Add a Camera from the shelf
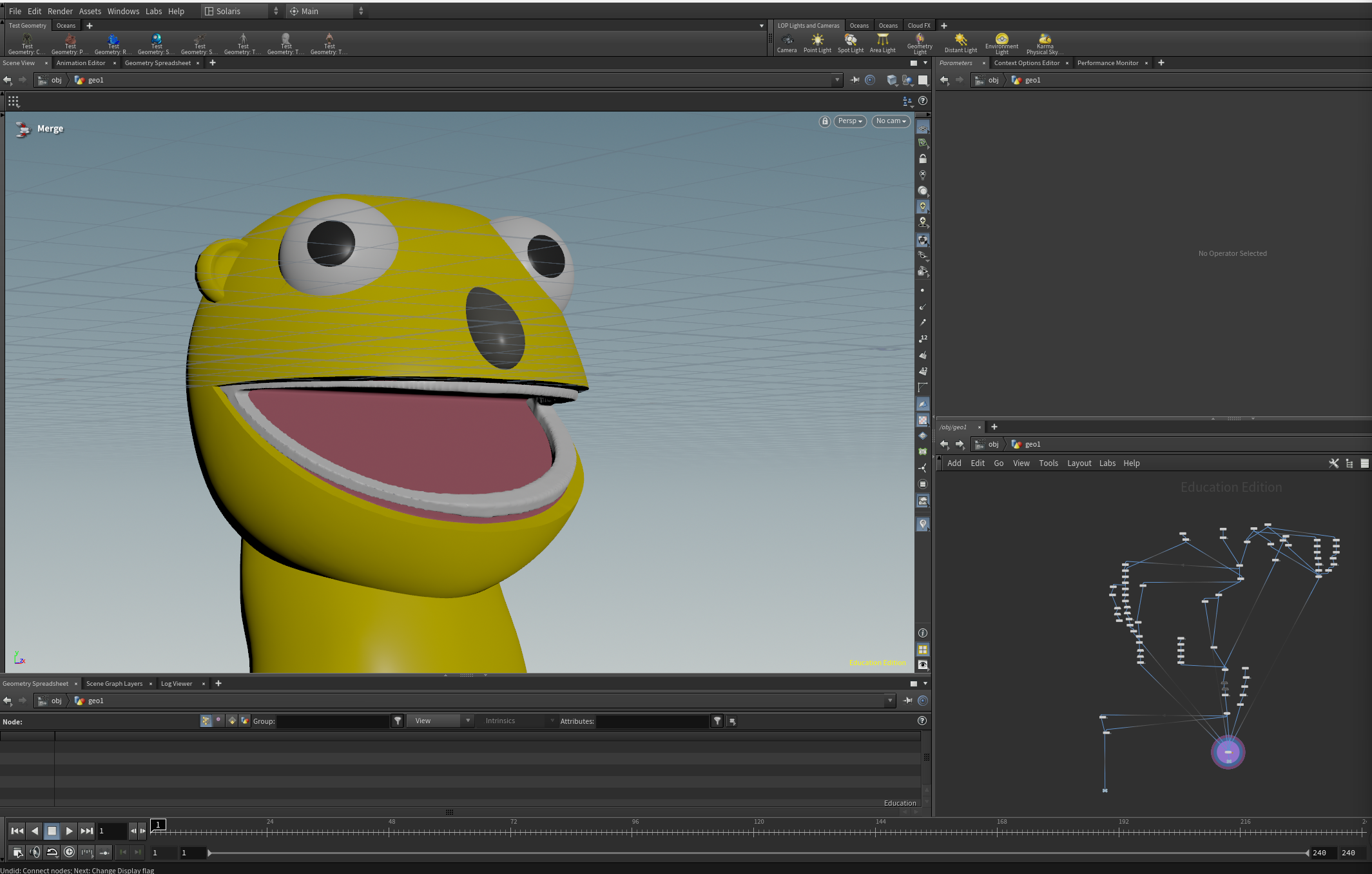Screen dimensions: 1372x874 click(786, 43)
